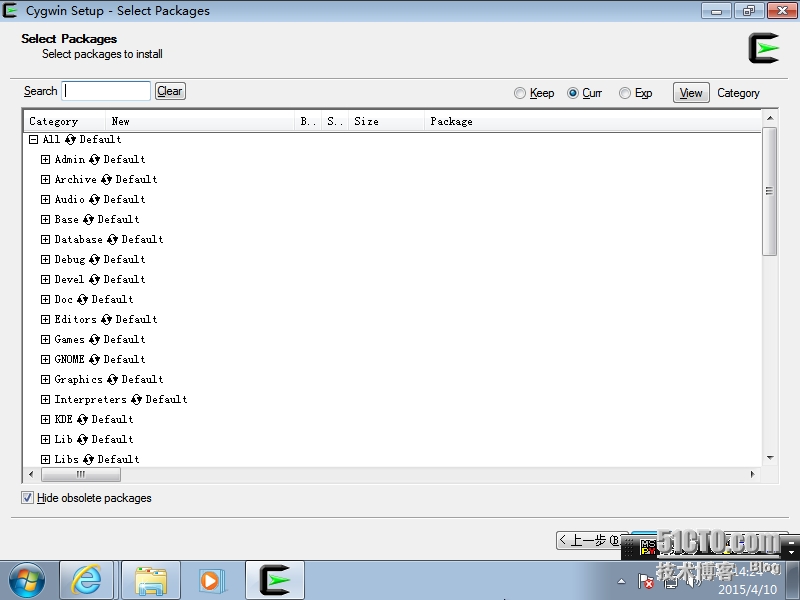Image resolution: width=800 pixels, height=600 pixels.
Task: Click the Clear search button
Action: (x=170, y=91)
